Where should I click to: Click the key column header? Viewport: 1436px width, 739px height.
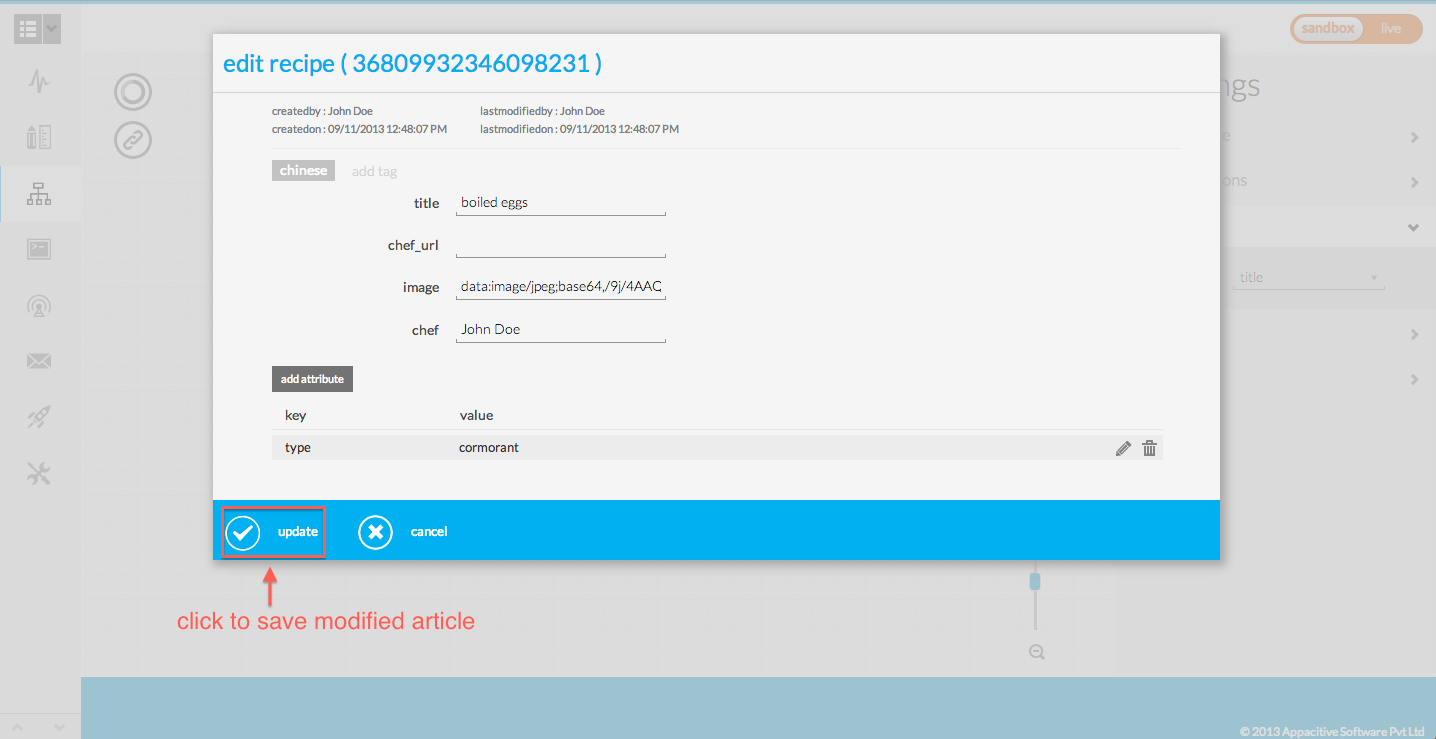tap(295, 415)
